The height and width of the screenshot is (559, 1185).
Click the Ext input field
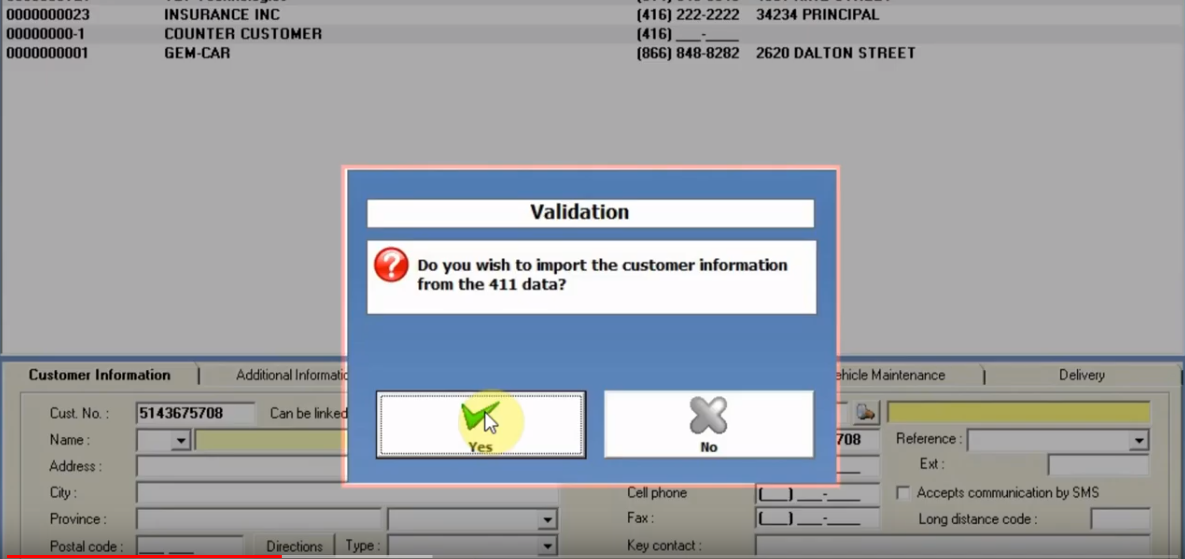(1098, 465)
